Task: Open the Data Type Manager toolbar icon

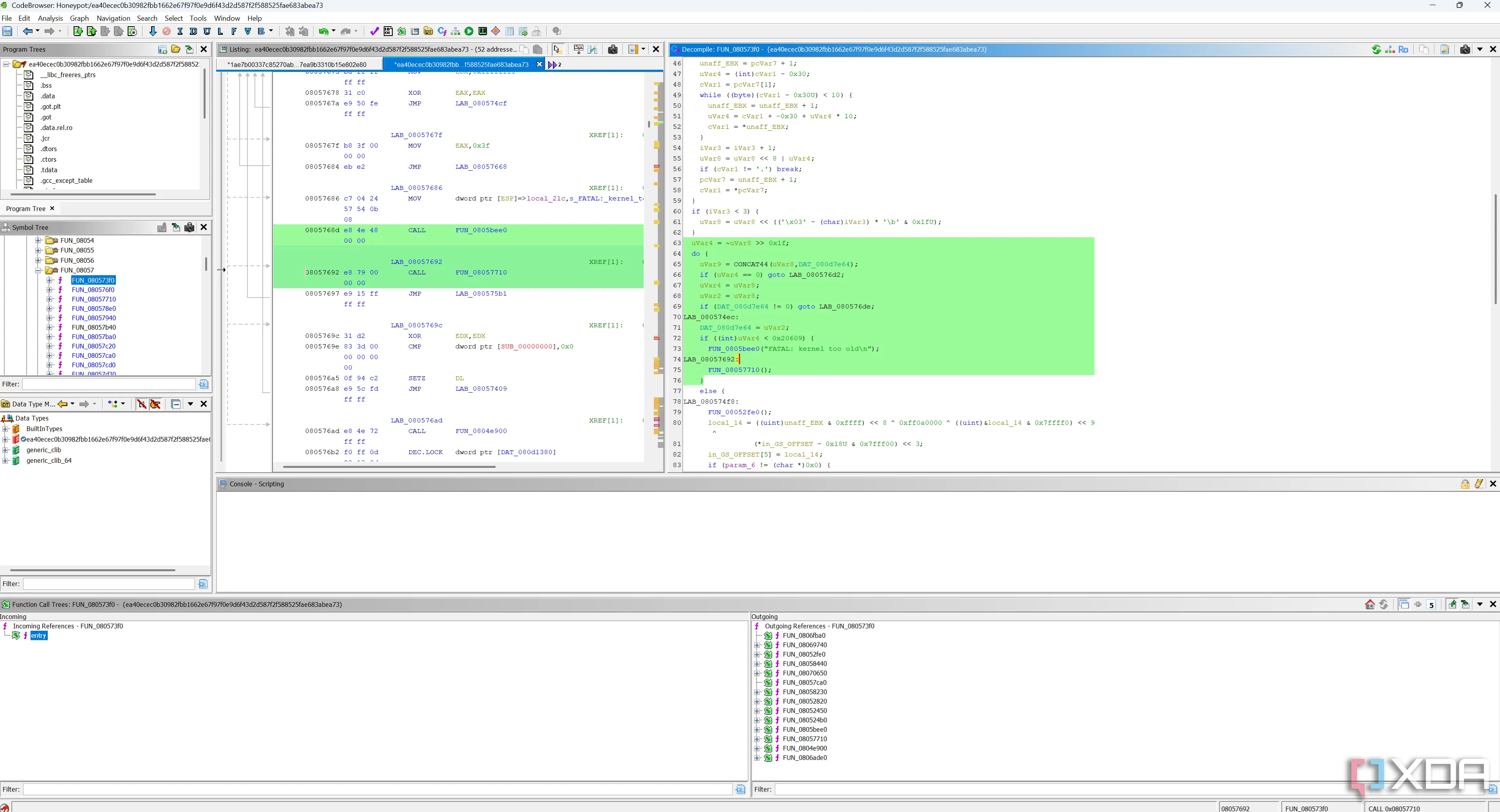Action: (x=429, y=31)
